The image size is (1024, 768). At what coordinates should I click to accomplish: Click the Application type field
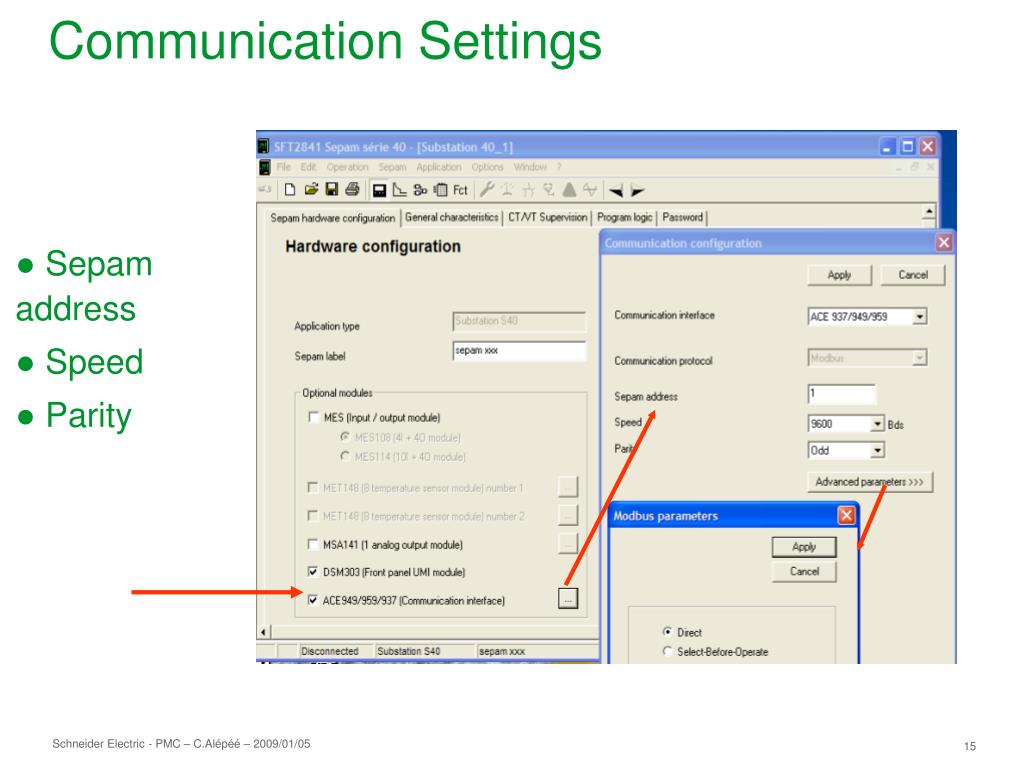[x=519, y=321]
